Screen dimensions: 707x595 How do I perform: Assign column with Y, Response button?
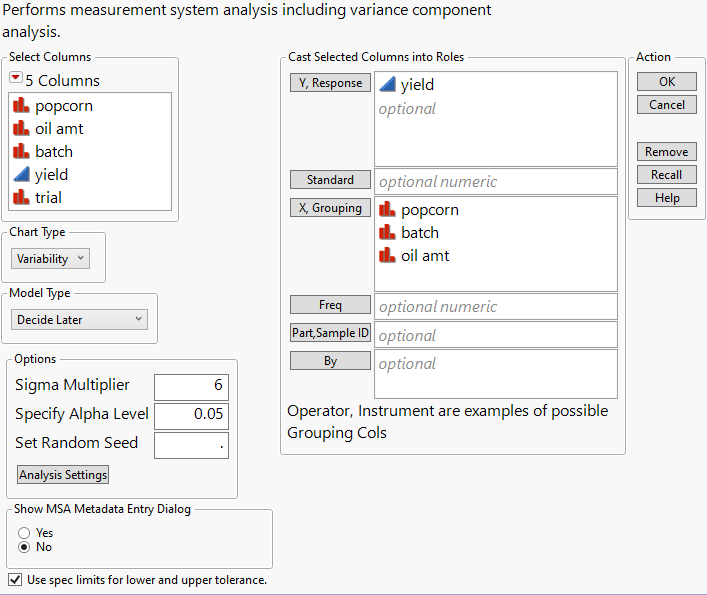pyautogui.click(x=330, y=83)
